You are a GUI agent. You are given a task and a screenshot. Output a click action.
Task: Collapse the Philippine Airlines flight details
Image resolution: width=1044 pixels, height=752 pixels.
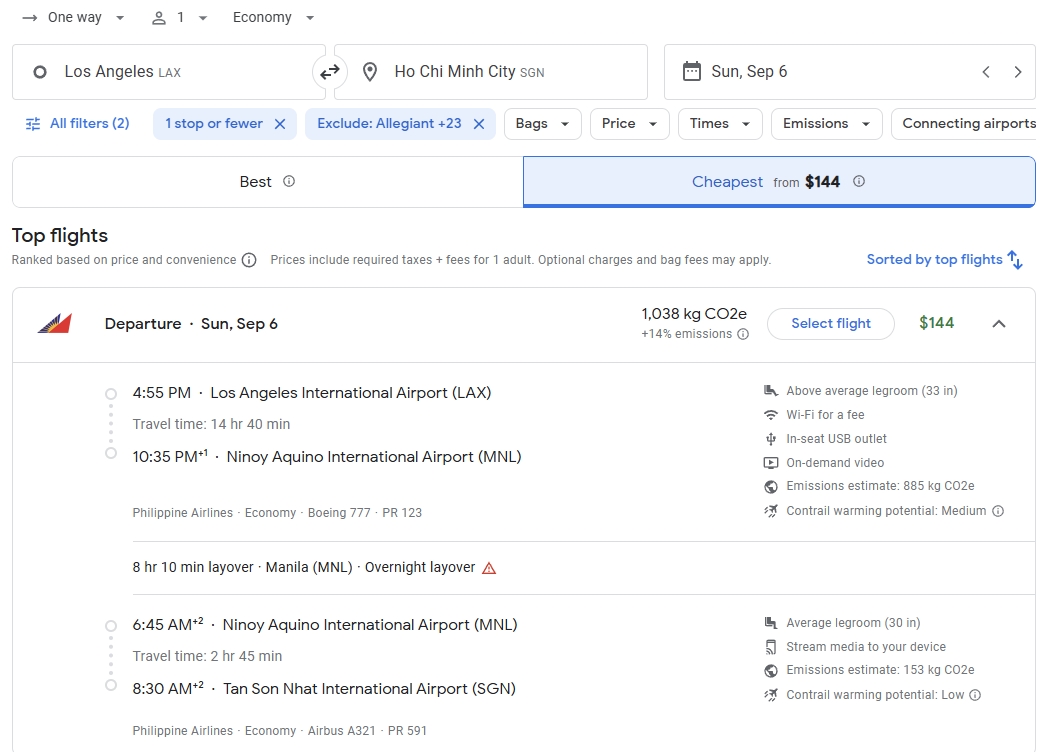(x=999, y=324)
